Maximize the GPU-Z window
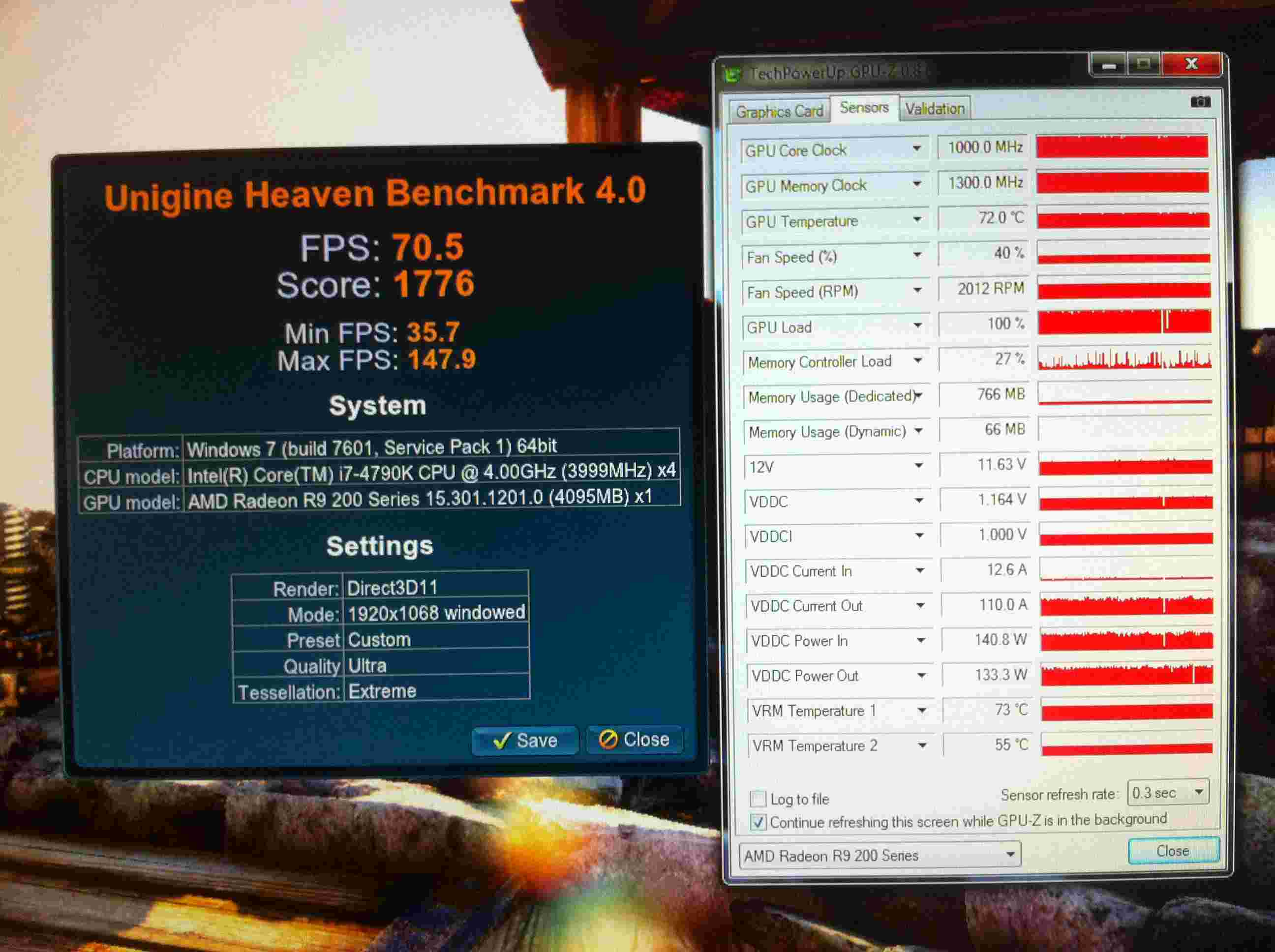 1144,64
